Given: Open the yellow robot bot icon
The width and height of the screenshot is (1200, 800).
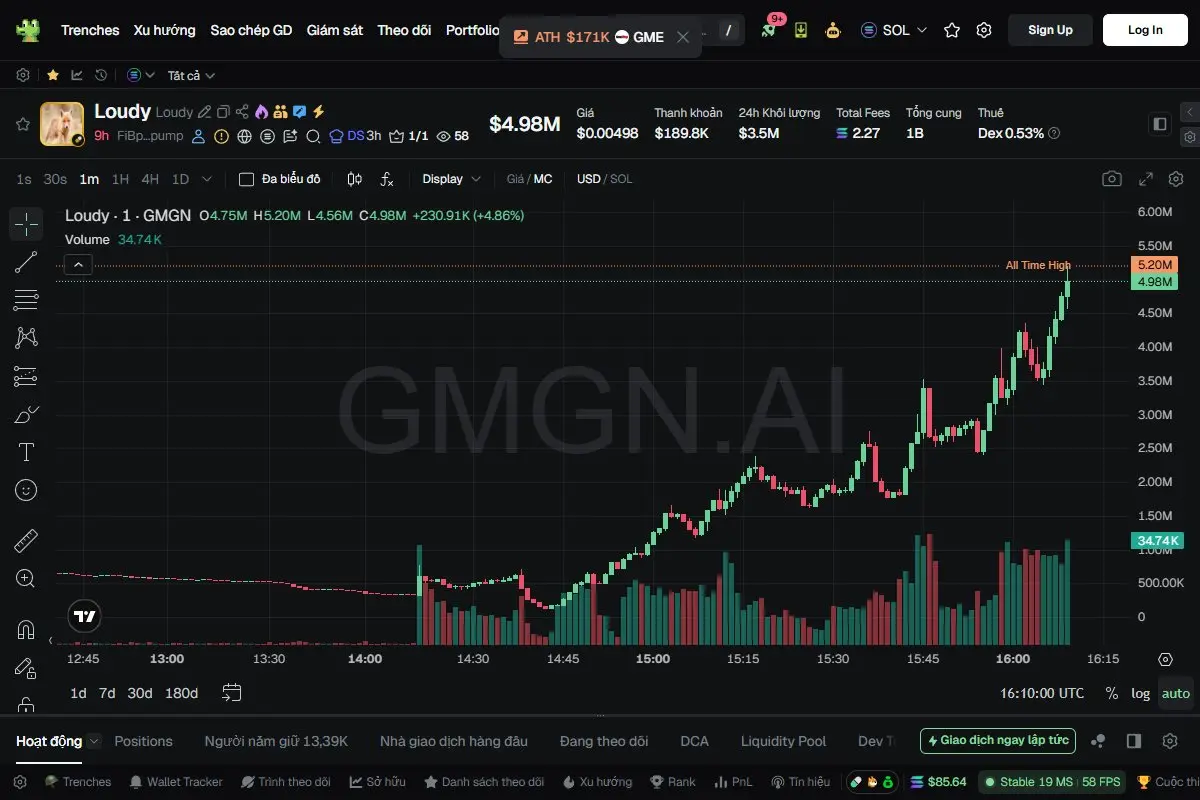Looking at the screenshot, I should tap(833, 30).
